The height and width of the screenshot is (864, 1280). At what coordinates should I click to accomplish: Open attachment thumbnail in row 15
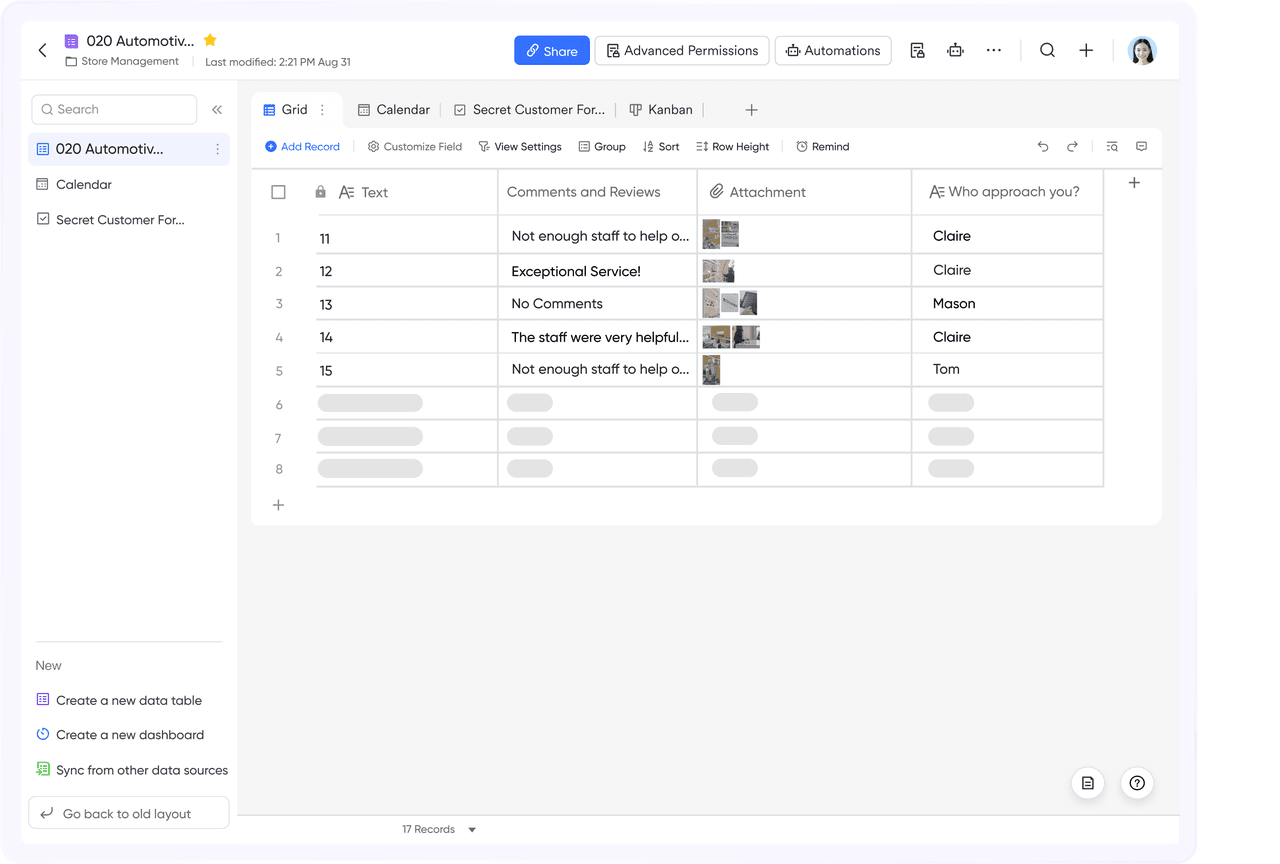click(x=711, y=370)
